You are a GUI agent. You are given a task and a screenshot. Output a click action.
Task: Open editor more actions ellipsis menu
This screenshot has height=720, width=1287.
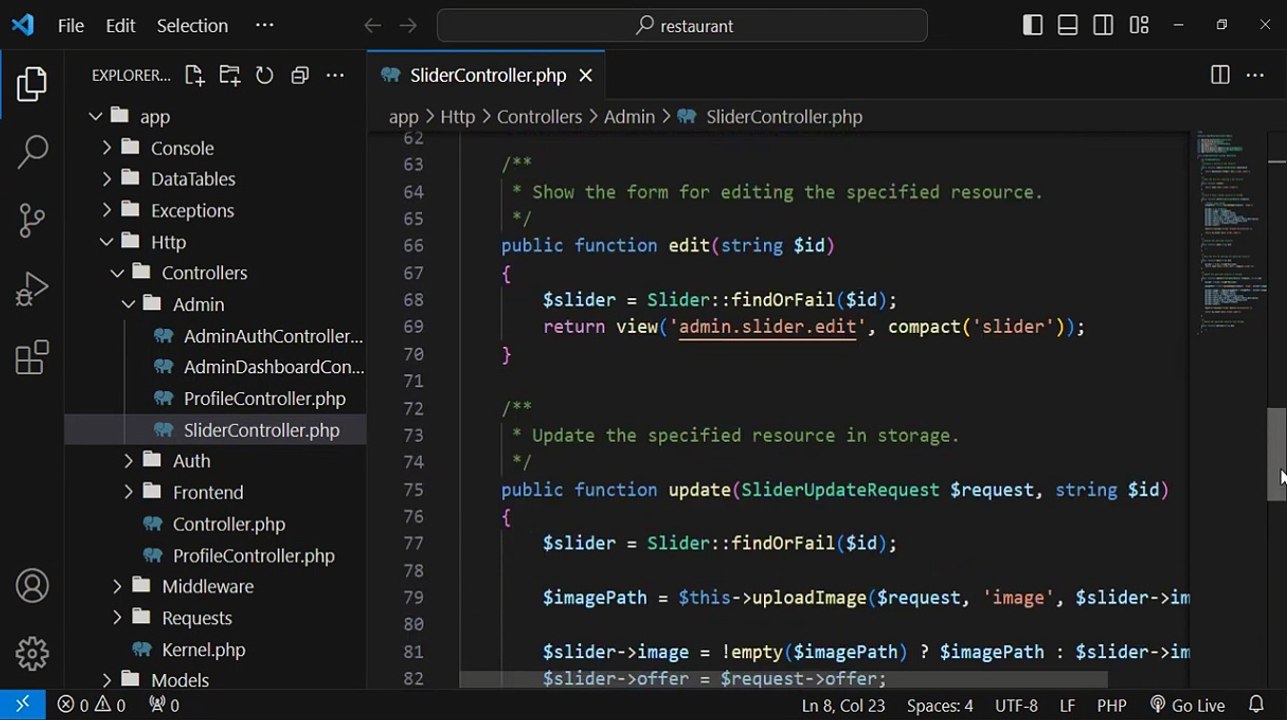[x=1255, y=75]
